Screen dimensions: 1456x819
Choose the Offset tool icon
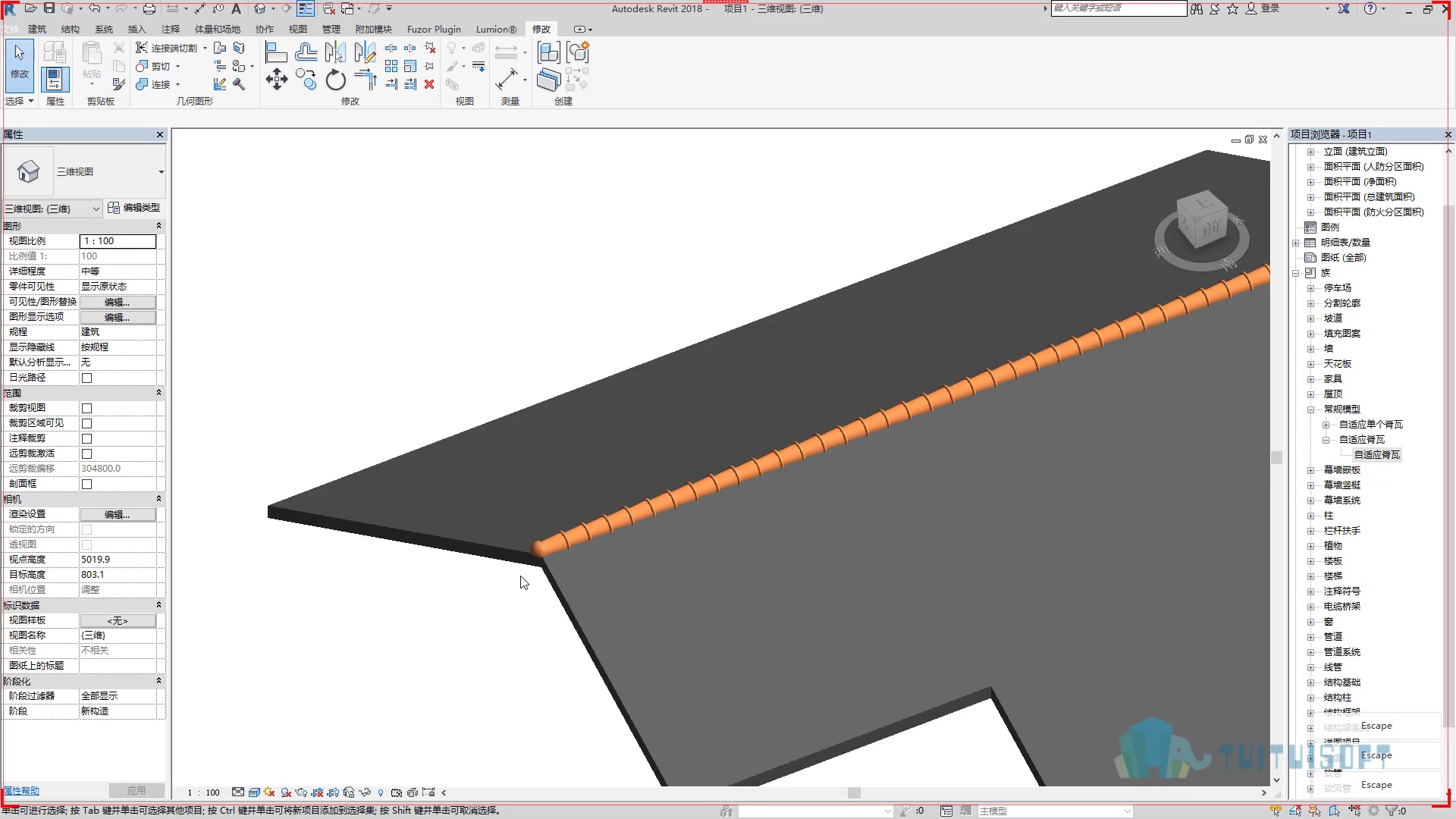[x=306, y=52]
